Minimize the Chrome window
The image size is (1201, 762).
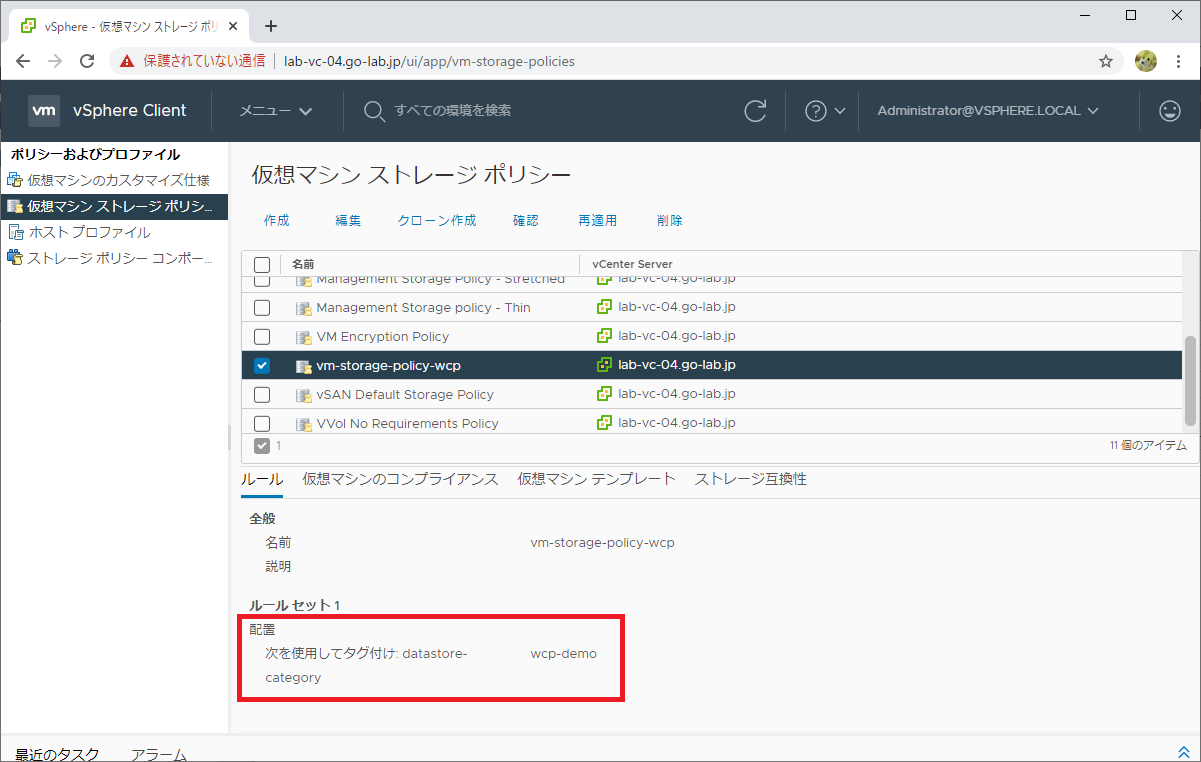pos(1085,14)
